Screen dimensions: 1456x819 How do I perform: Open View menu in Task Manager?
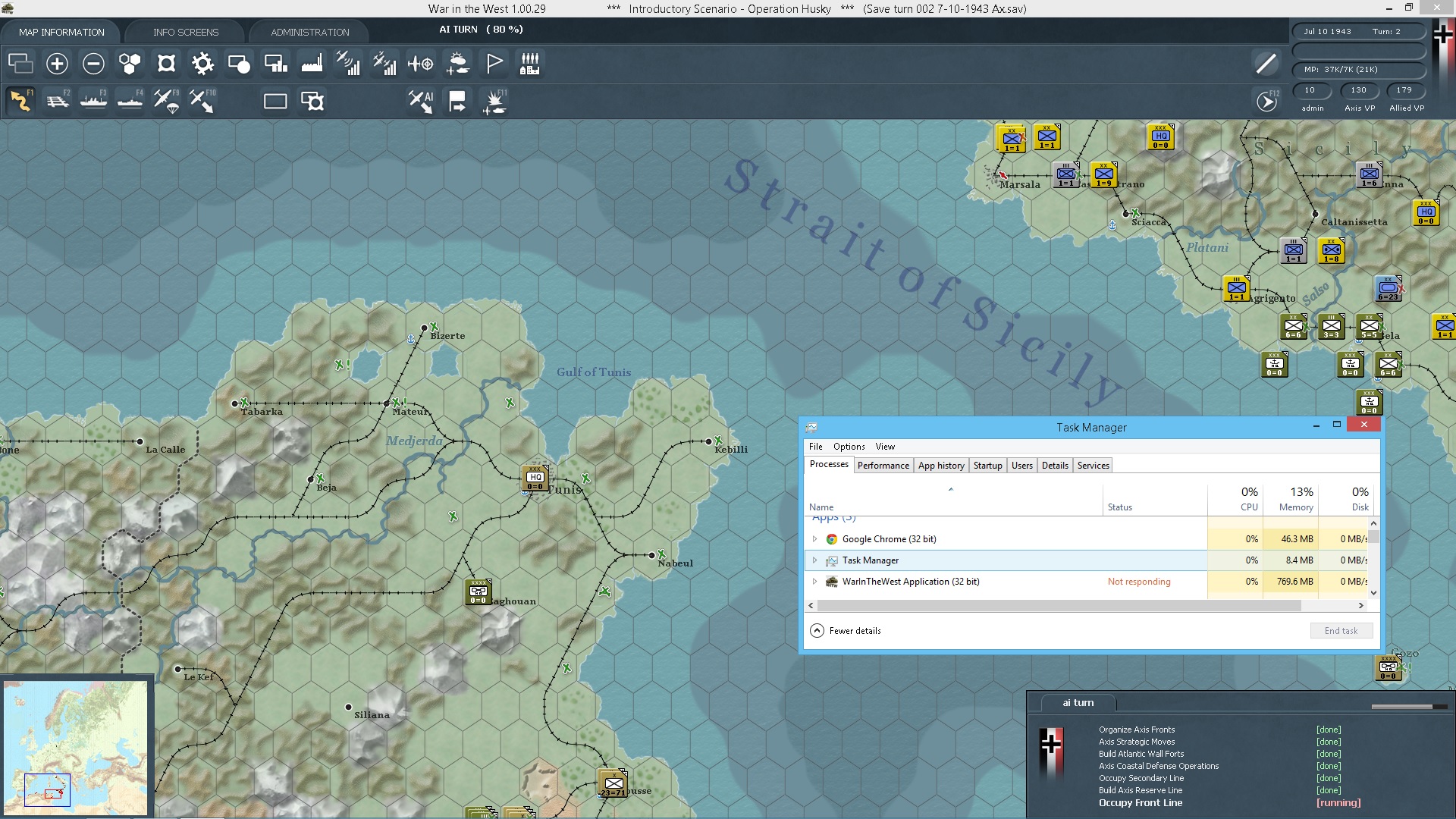click(885, 447)
